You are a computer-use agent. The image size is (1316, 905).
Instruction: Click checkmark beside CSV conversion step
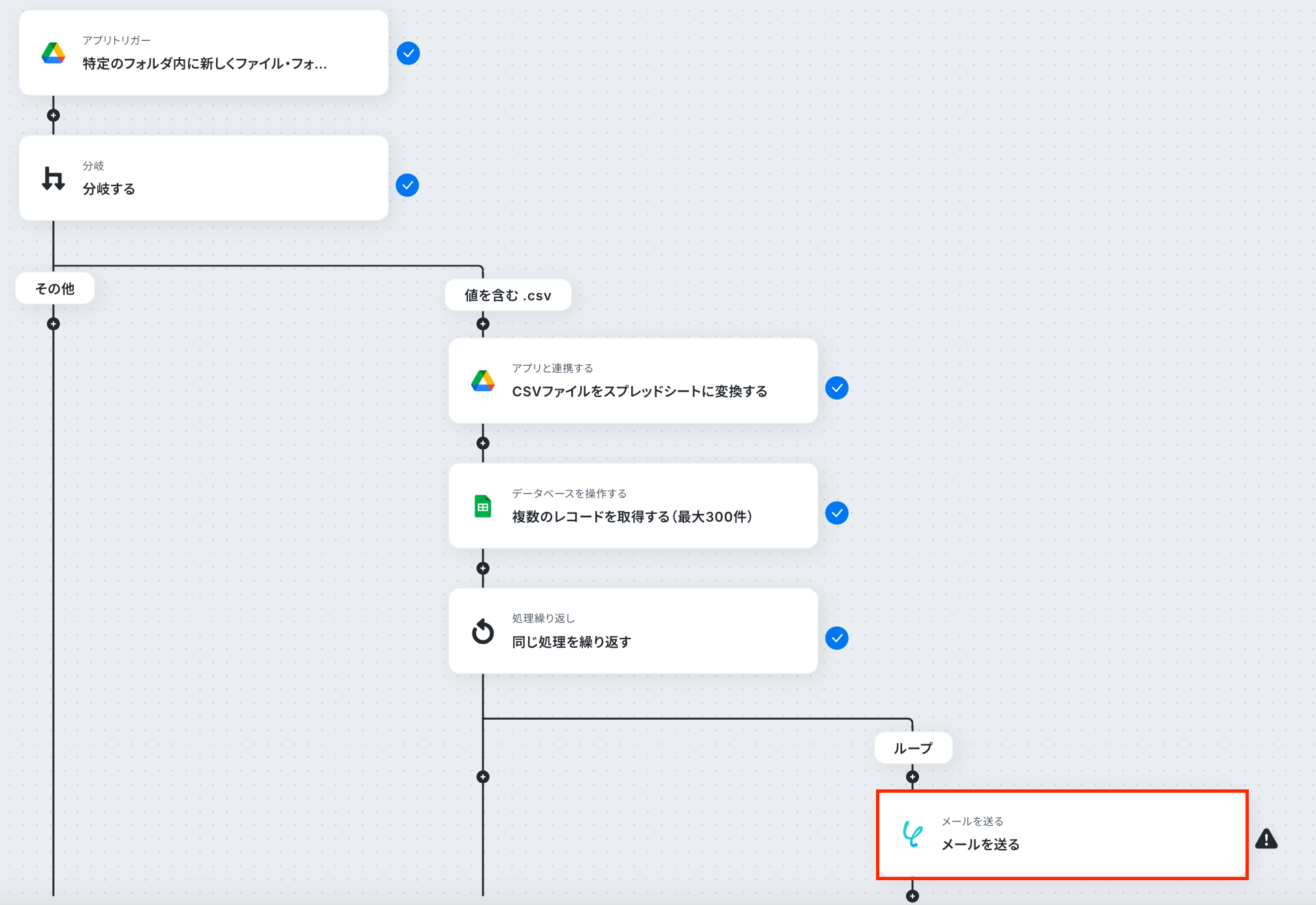[x=837, y=388]
